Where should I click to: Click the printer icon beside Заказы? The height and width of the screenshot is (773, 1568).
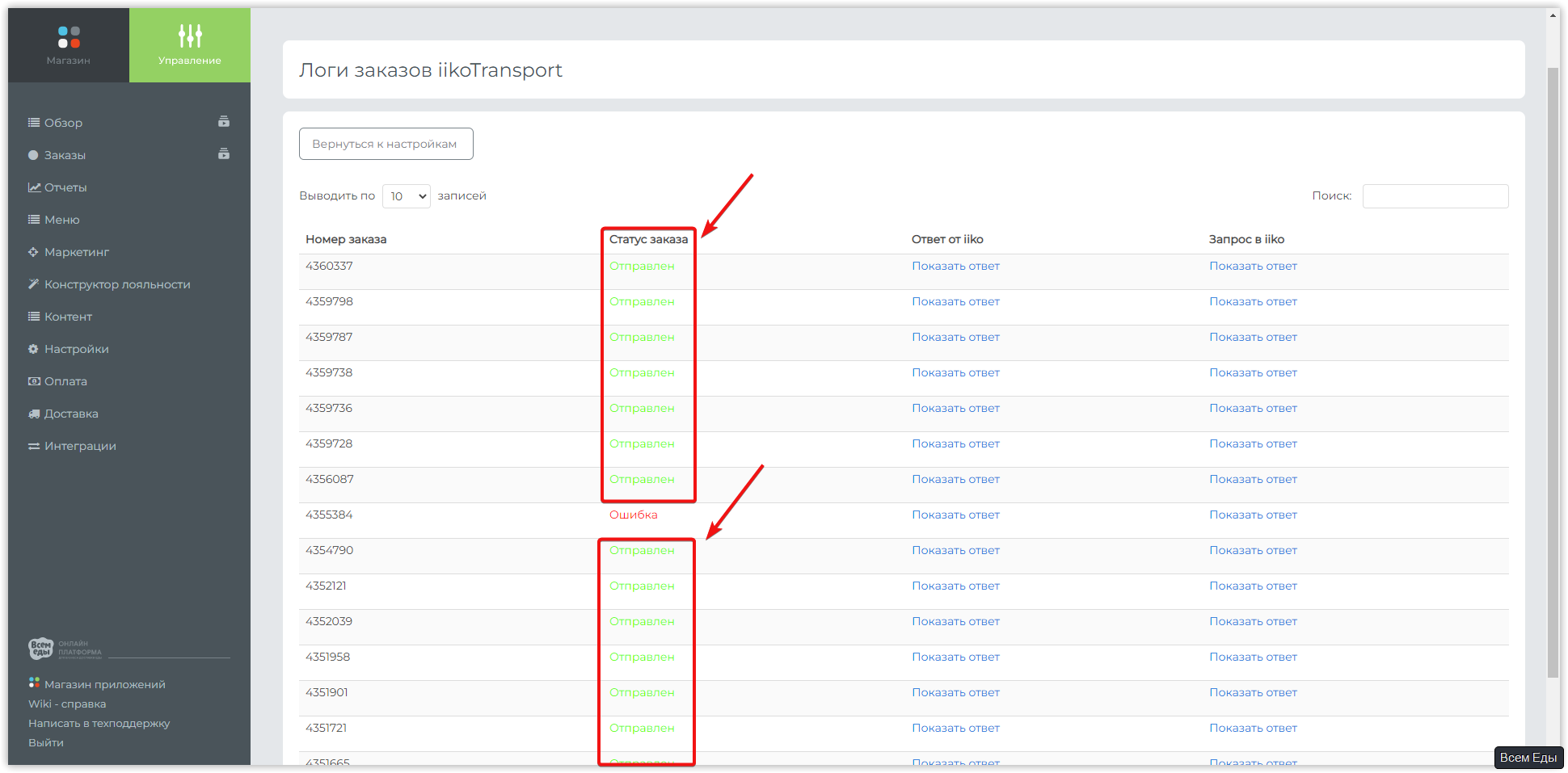click(x=224, y=154)
